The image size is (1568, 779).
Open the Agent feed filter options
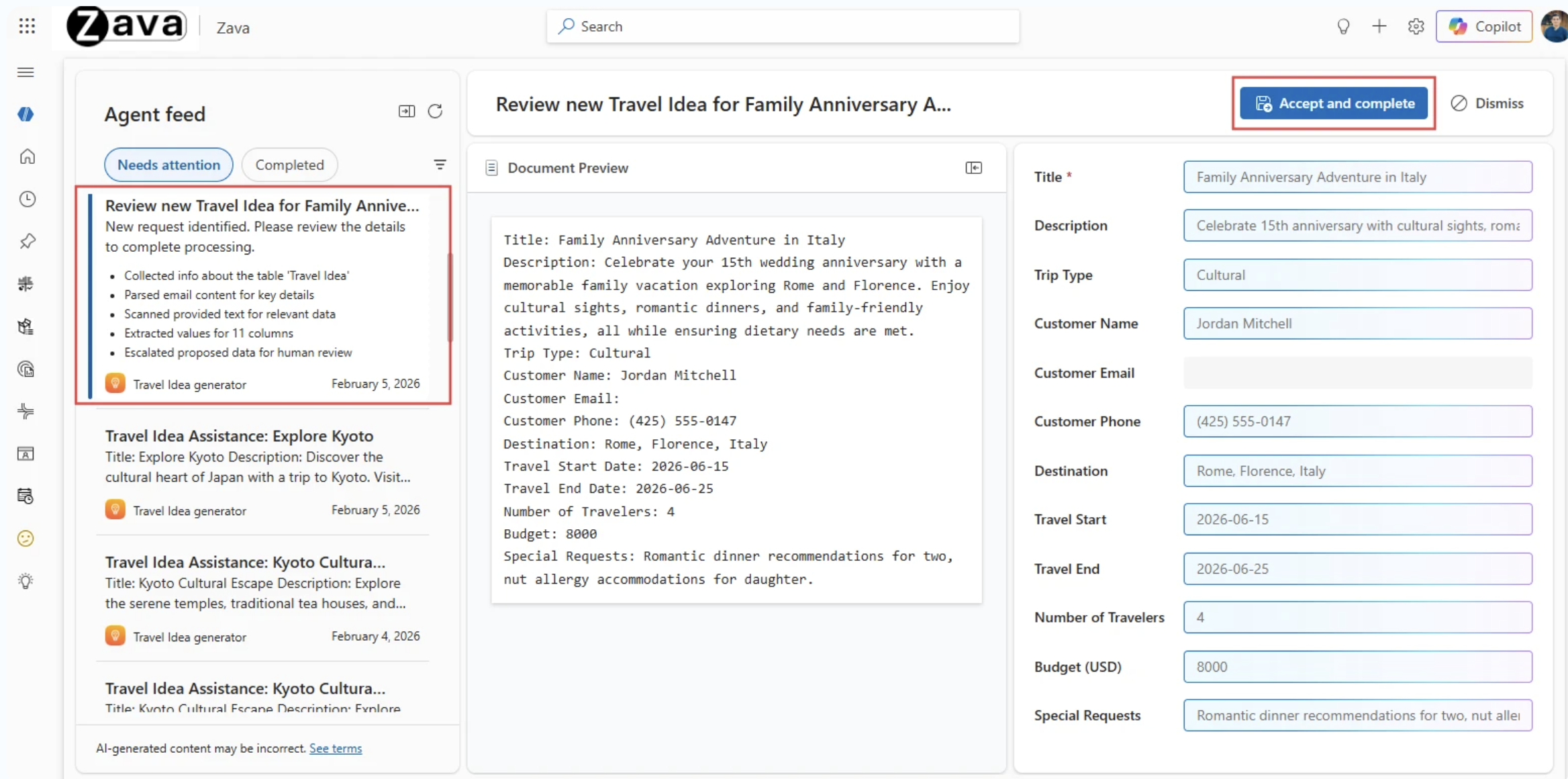pyautogui.click(x=440, y=164)
